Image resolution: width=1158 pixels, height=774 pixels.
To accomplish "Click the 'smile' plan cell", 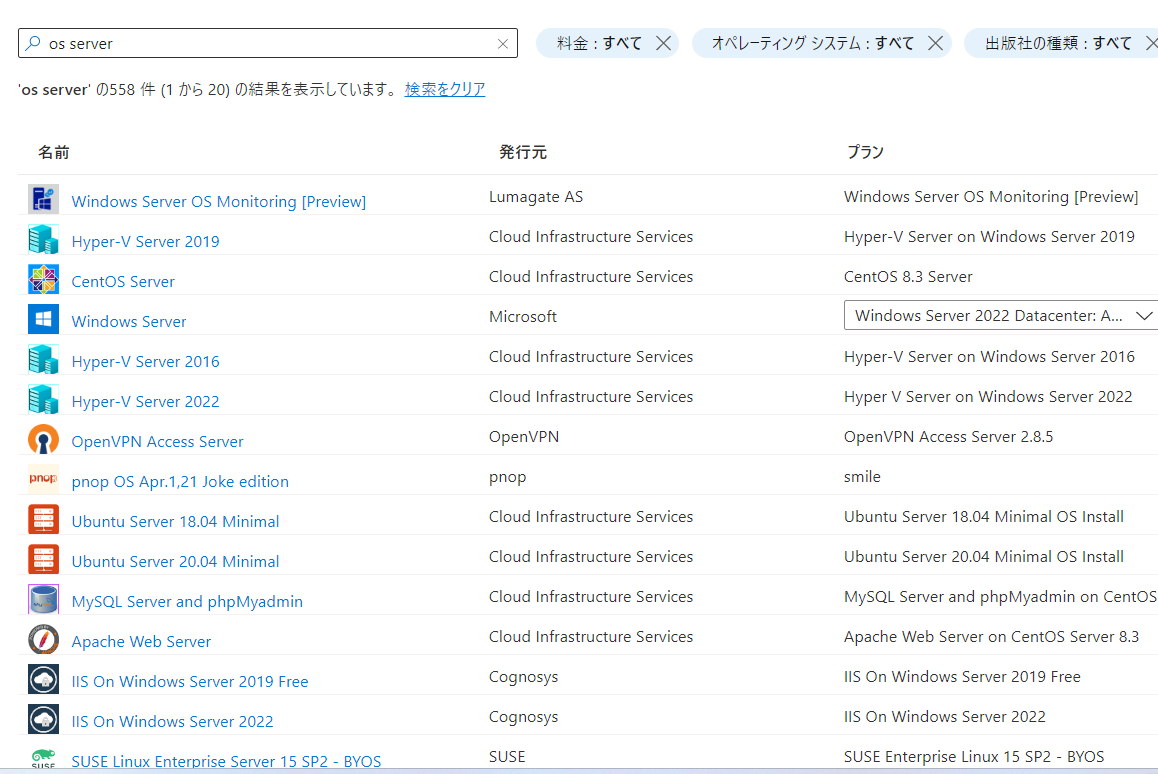I will tap(863, 476).
